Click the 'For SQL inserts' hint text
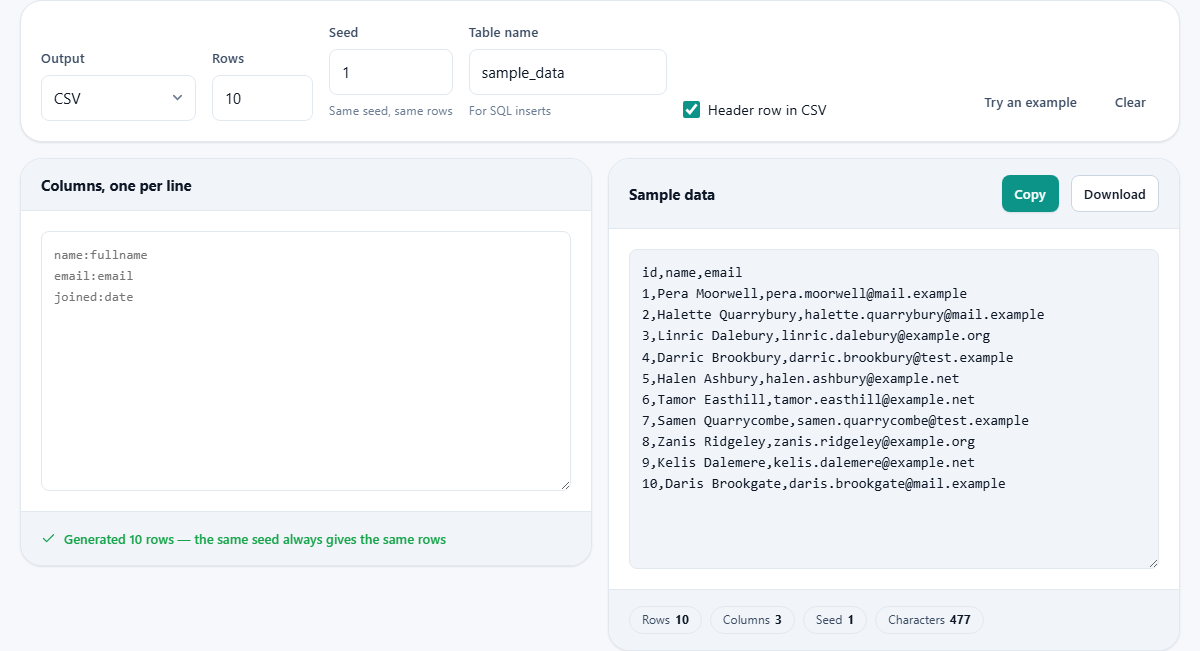 pos(510,111)
